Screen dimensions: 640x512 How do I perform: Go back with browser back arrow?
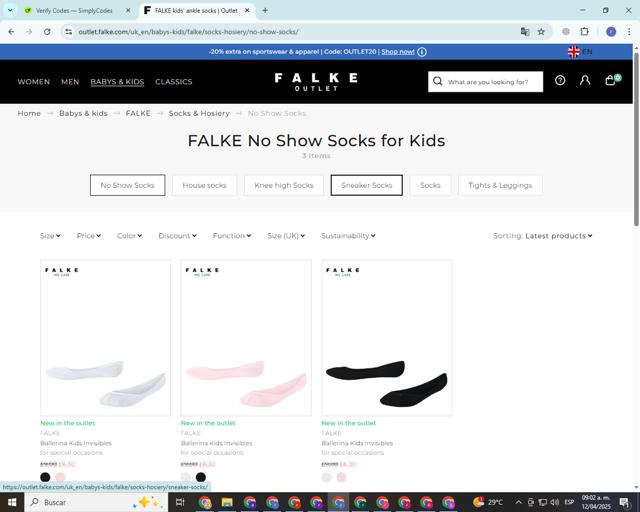(11, 31)
